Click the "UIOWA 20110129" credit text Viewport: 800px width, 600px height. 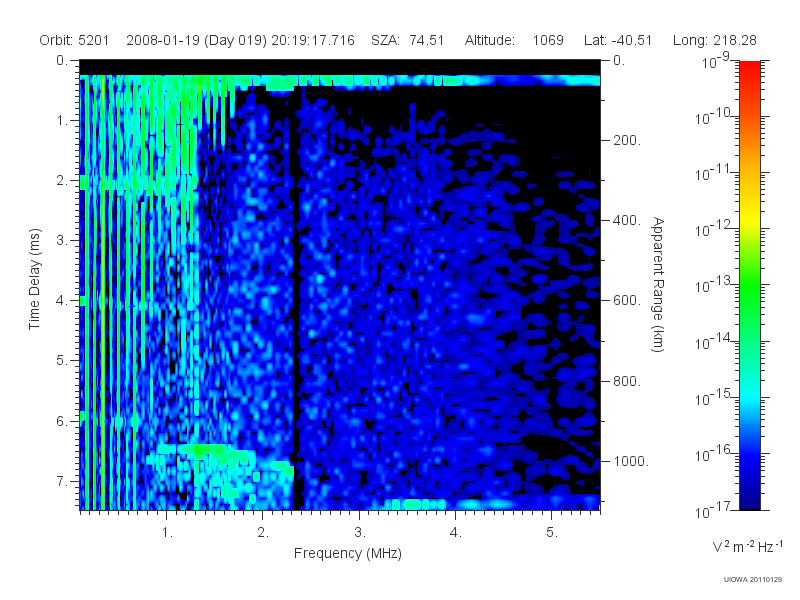coord(753,580)
